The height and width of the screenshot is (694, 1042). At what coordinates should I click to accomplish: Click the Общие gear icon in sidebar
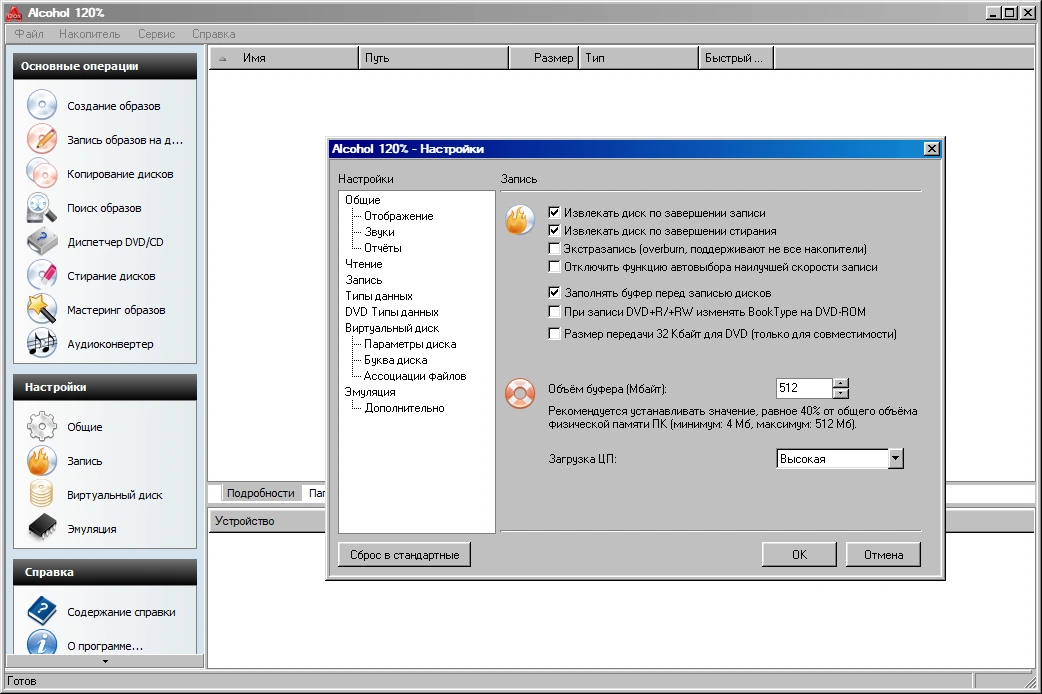click(41, 426)
